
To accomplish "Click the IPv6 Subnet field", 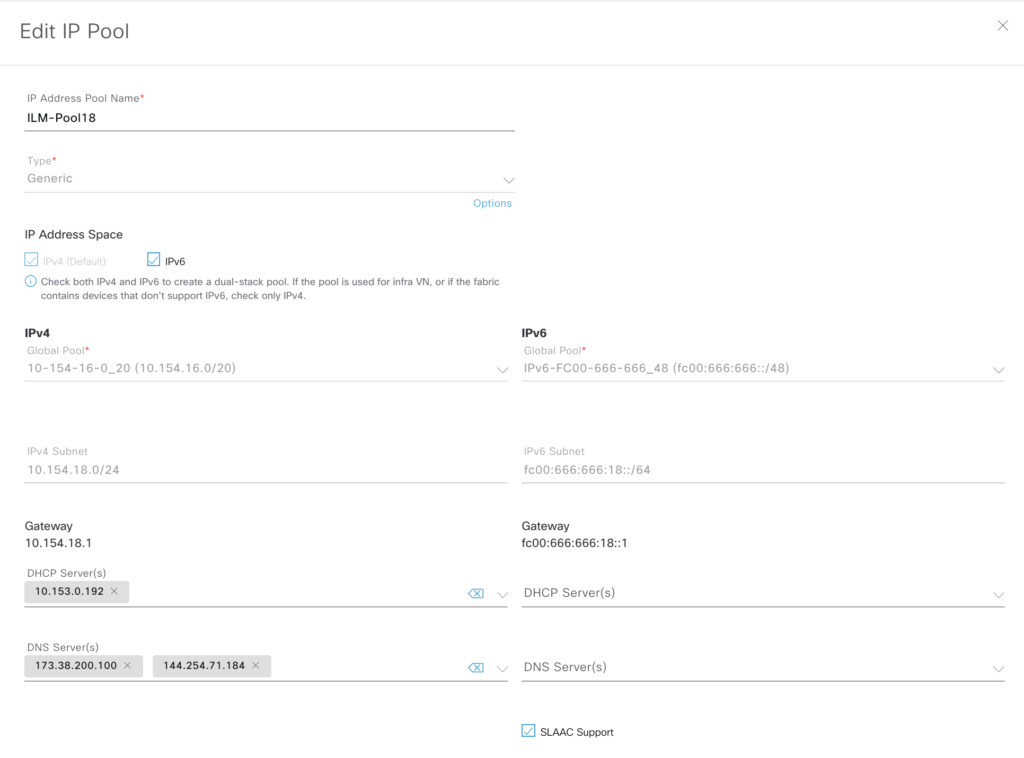I will (762, 470).
